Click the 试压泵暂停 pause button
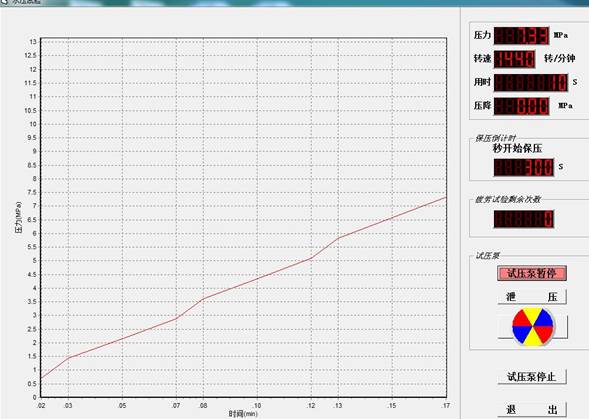Viewport: 589px width, 419px height. pos(532,273)
